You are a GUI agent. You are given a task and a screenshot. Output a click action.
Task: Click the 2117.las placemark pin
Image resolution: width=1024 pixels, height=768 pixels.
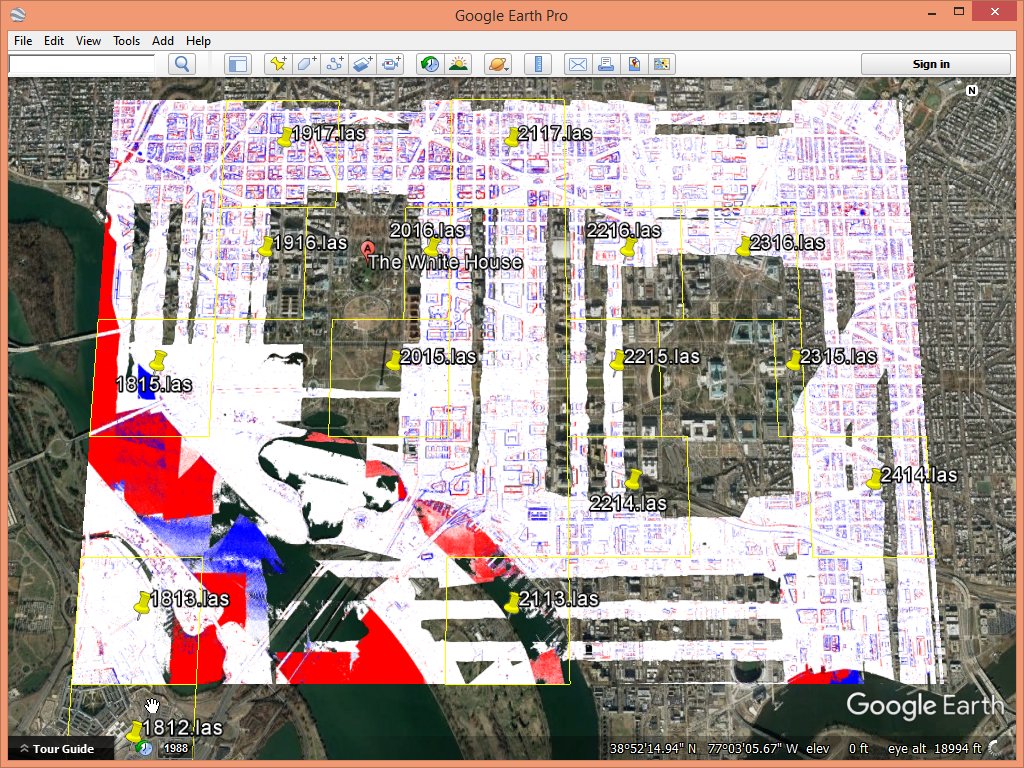pos(512,138)
